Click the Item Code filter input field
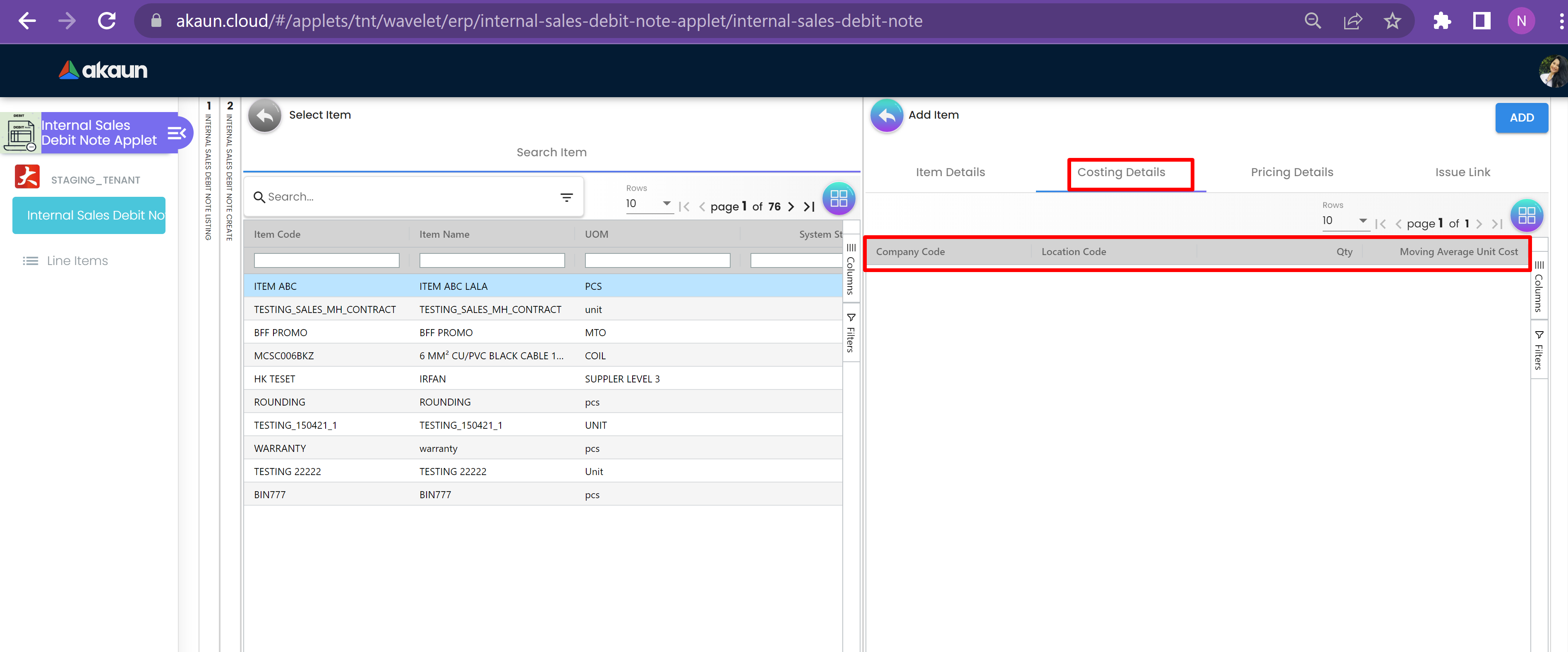This screenshot has width=1568, height=652. [326, 261]
